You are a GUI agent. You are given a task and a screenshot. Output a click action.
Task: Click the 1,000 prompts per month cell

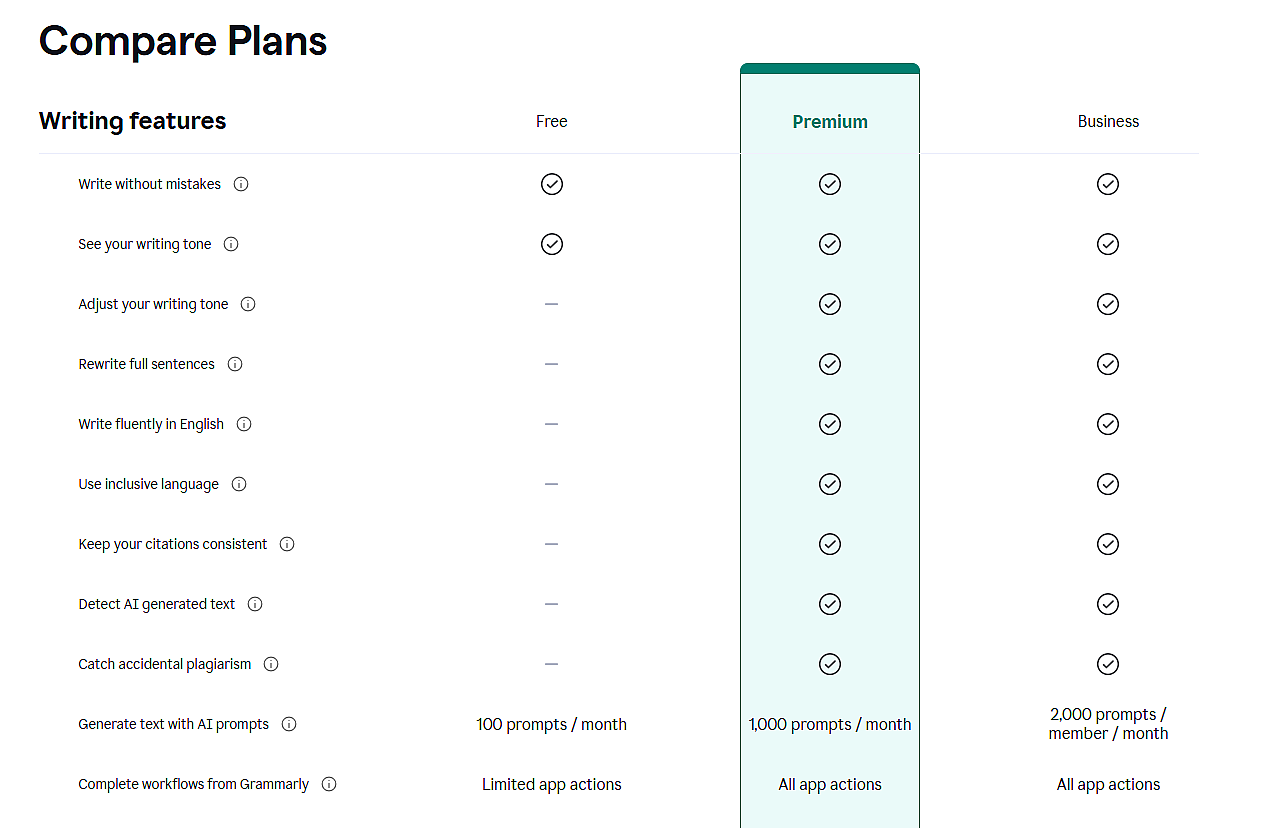(x=830, y=724)
